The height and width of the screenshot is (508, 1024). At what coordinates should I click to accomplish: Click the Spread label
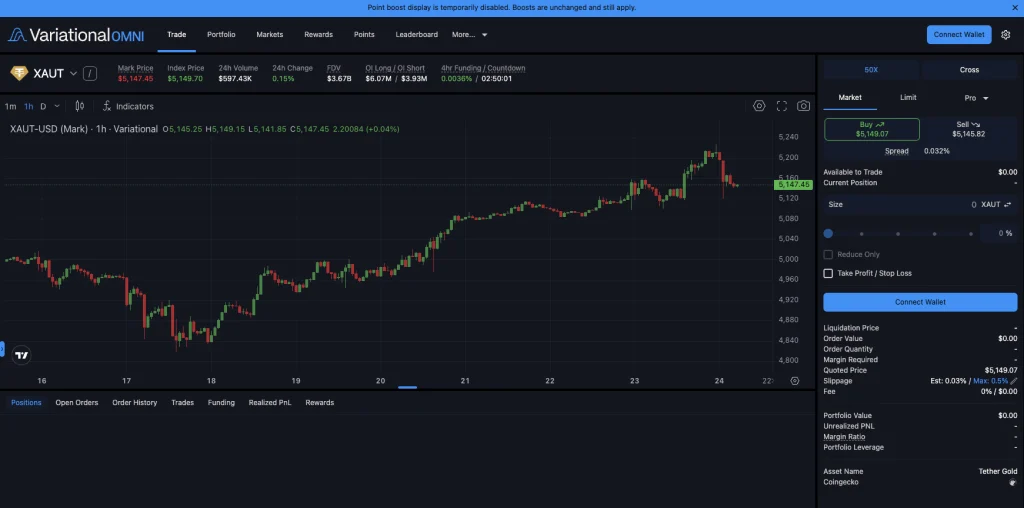(897, 151)
